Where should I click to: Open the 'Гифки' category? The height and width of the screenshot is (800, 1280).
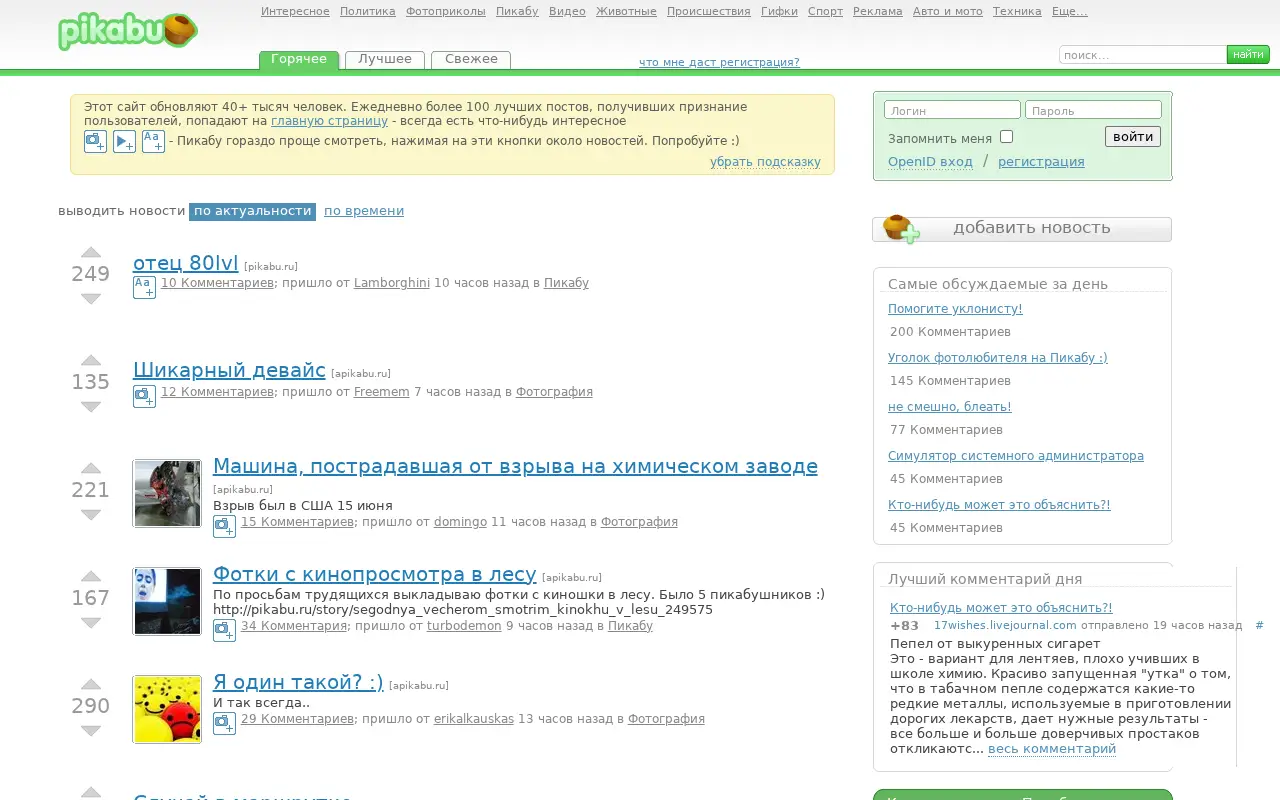coord(779,12)
